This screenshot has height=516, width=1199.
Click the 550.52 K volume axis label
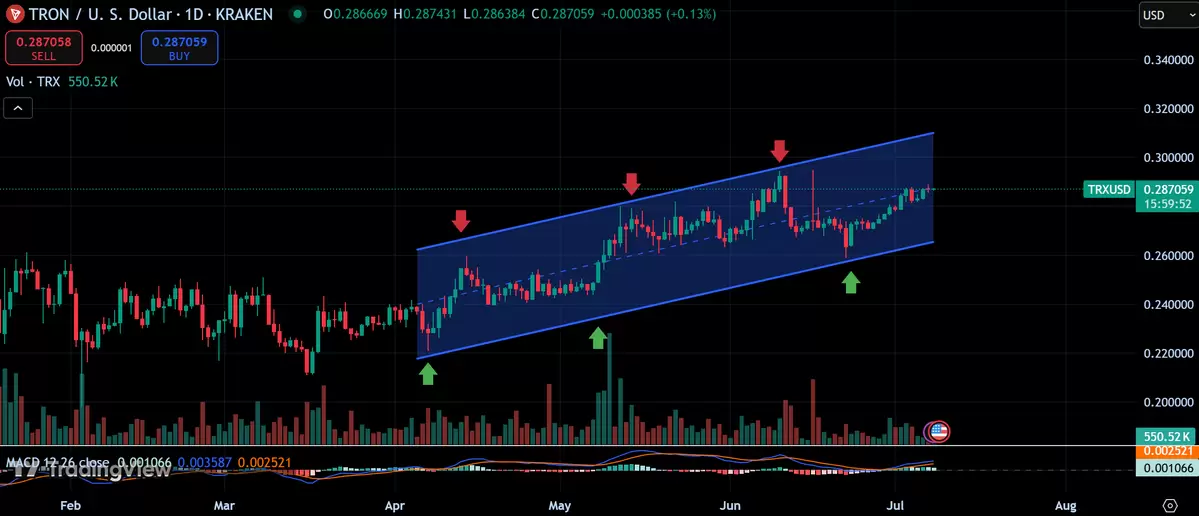[1167, 436]
